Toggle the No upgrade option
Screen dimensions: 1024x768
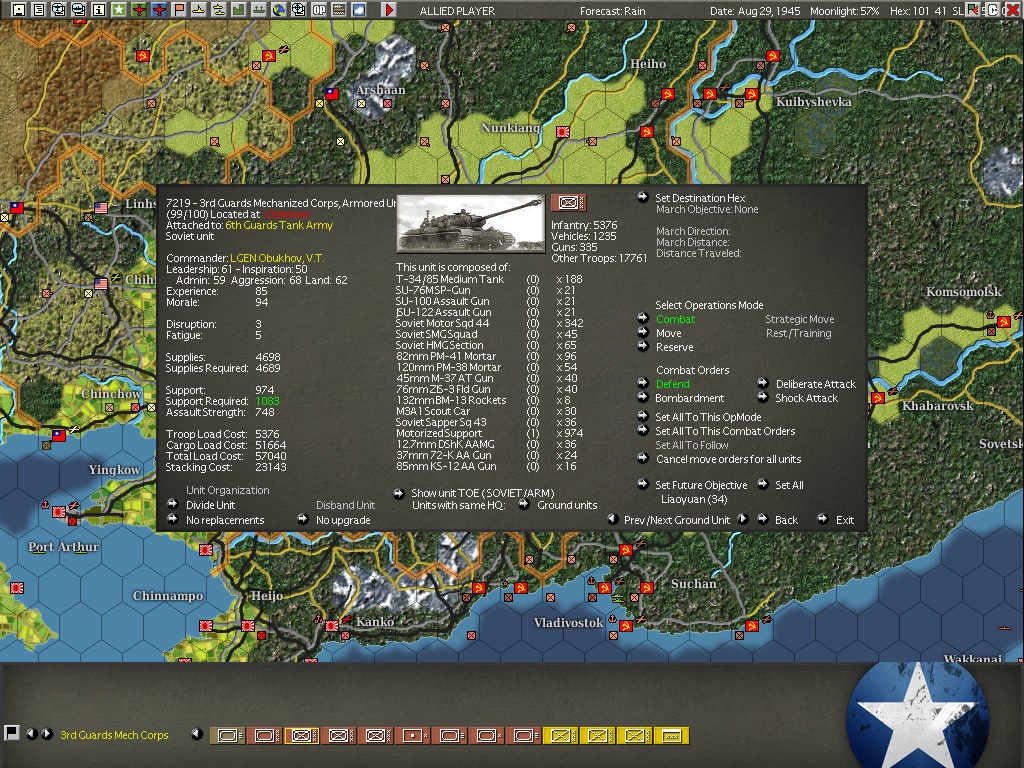pyautogui.click(x=343, y=520)
